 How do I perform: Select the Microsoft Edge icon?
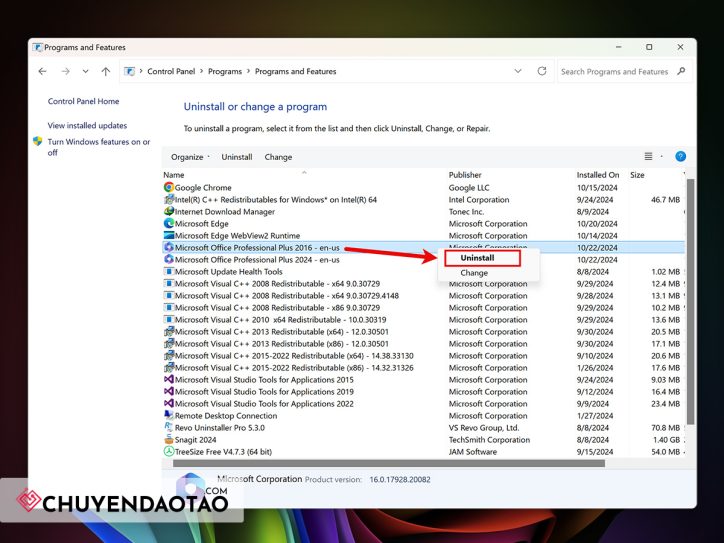(169, 223)
